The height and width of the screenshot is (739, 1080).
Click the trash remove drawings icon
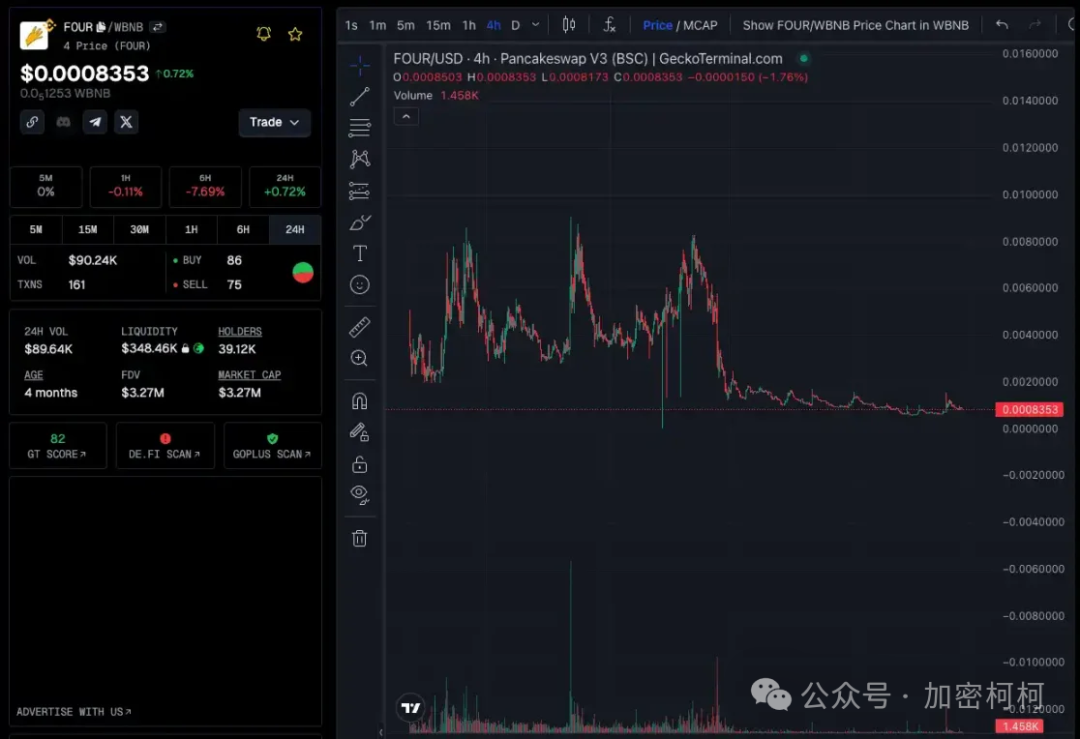click(360, 538)
